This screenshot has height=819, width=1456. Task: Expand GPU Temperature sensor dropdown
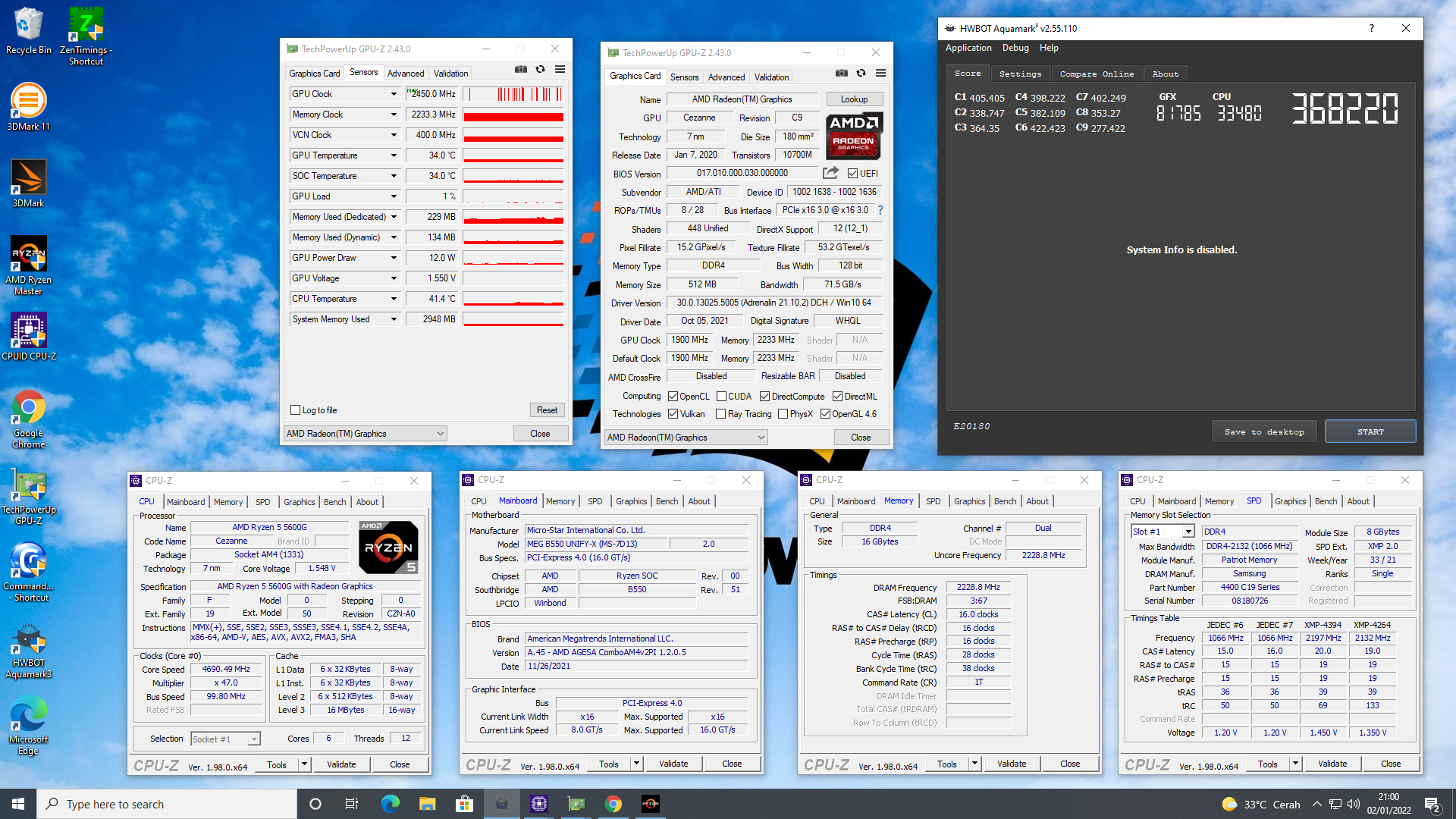[394, 155]
